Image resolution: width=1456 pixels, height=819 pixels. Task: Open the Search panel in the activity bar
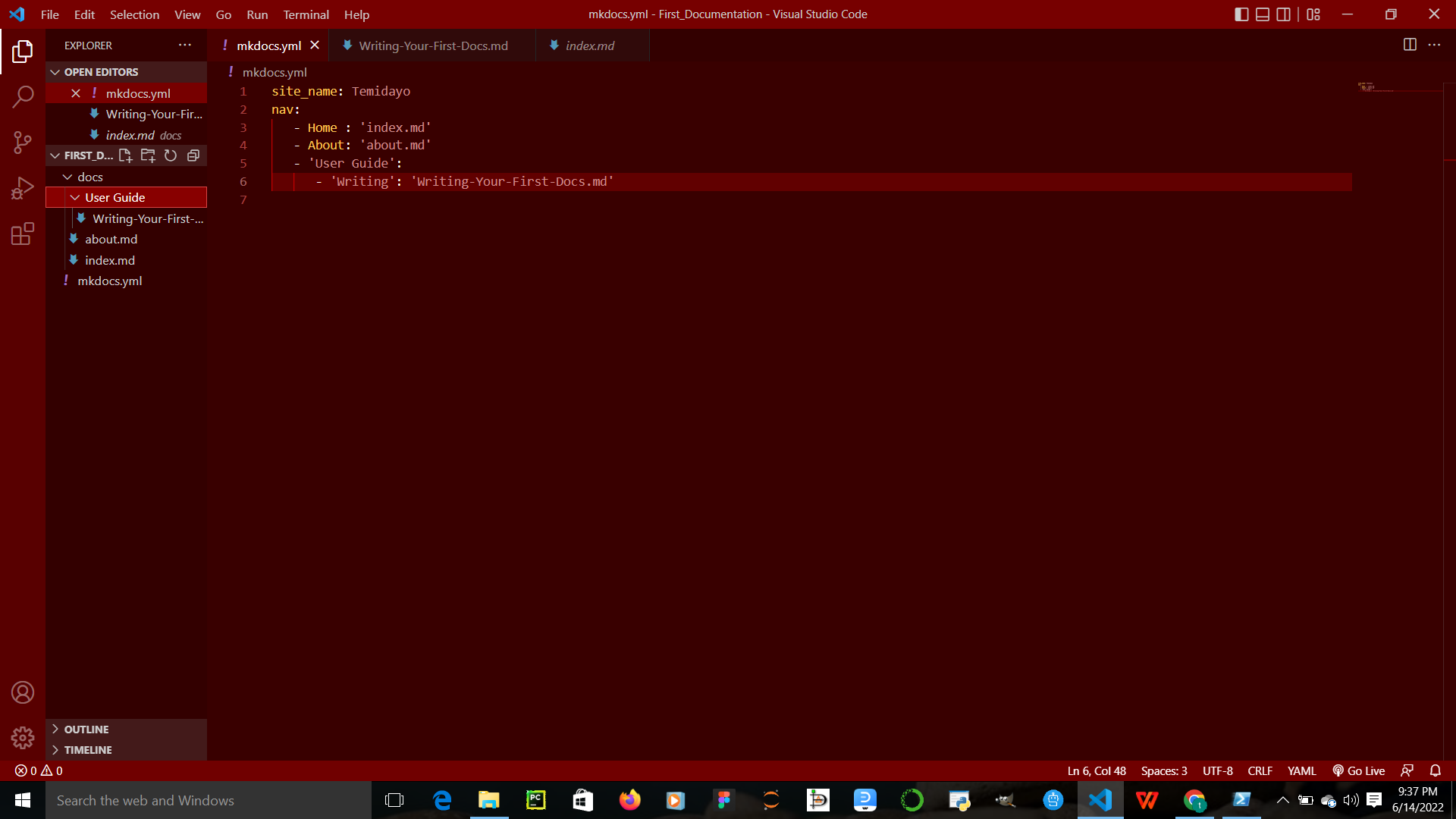[23, 97]
